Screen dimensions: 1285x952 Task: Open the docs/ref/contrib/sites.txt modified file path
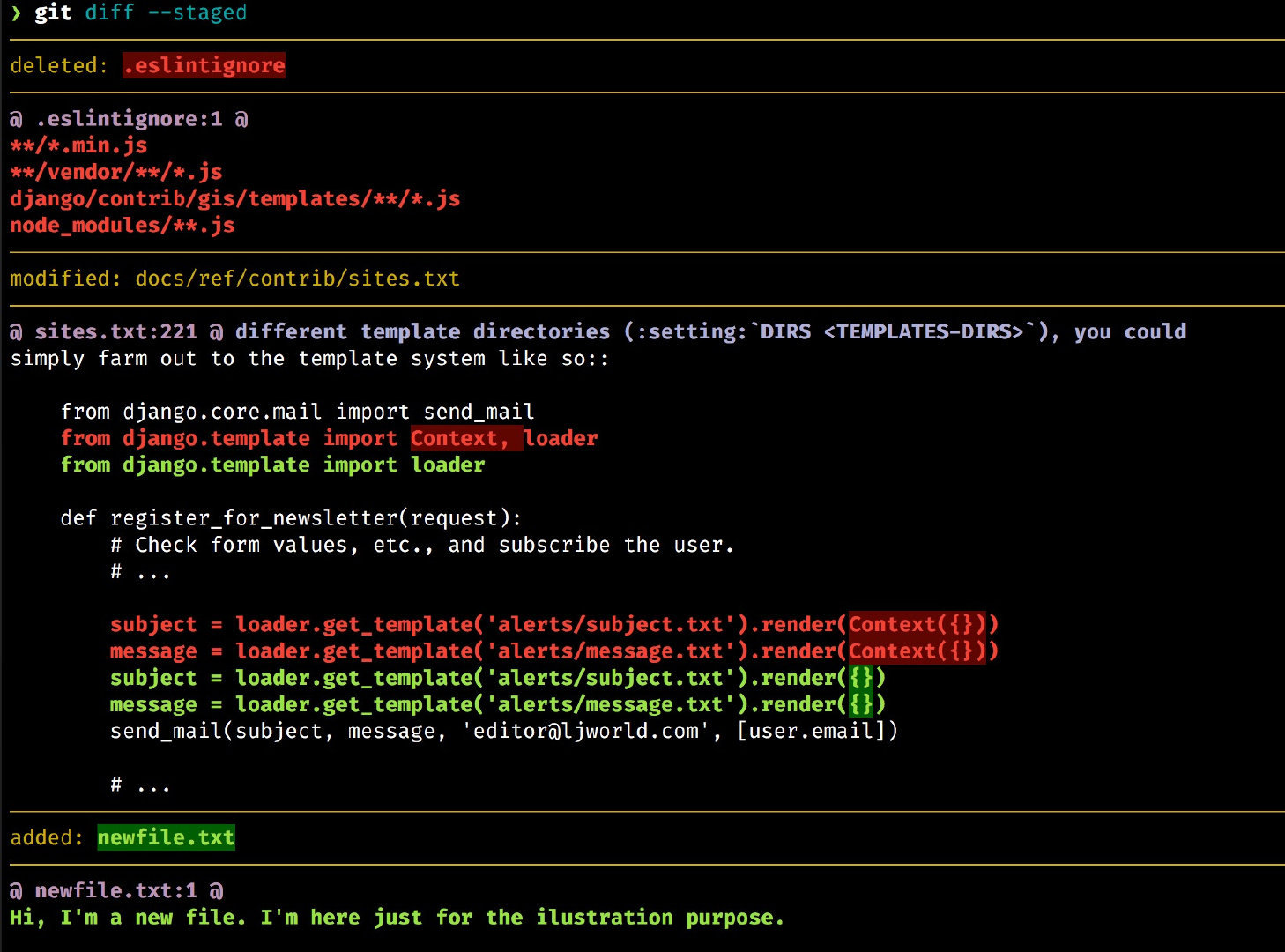[297, 279]
